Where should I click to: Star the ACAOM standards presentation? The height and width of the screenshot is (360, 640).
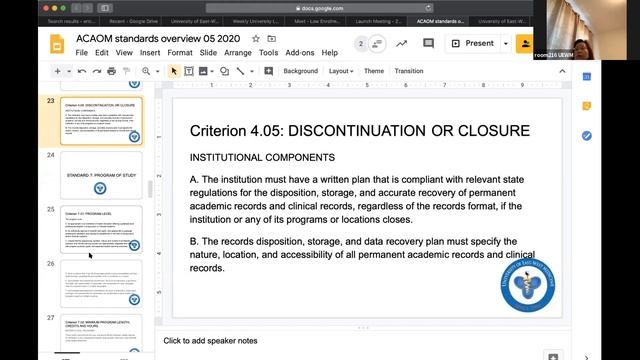point(256,39)
